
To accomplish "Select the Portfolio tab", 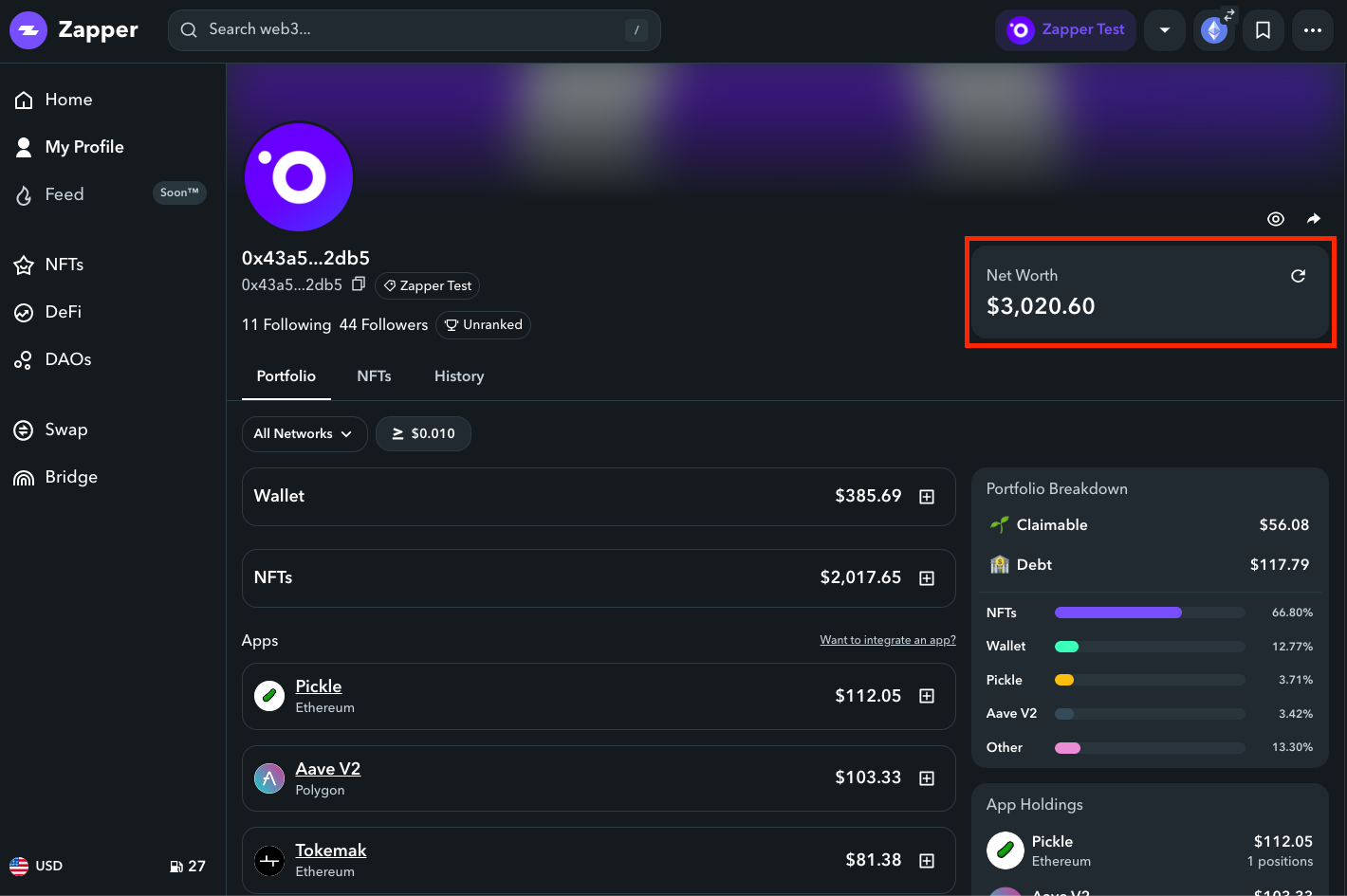I will [286, 376].
